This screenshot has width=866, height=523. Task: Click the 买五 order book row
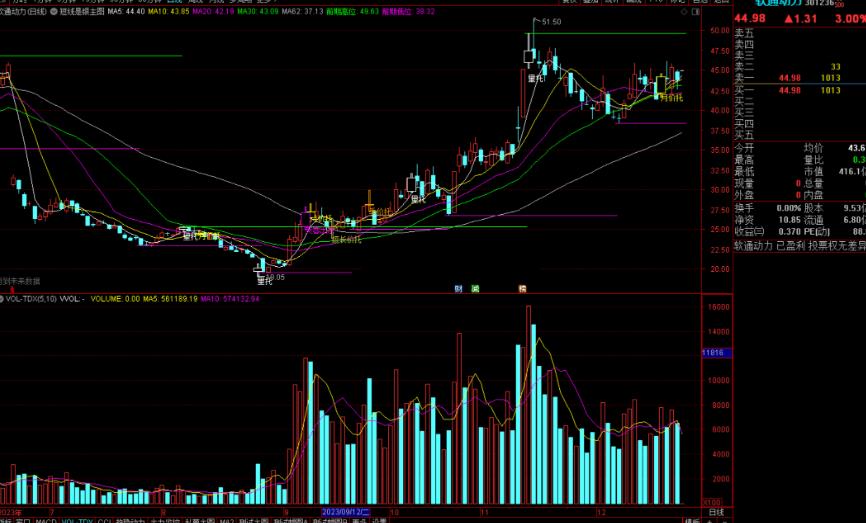800,135
